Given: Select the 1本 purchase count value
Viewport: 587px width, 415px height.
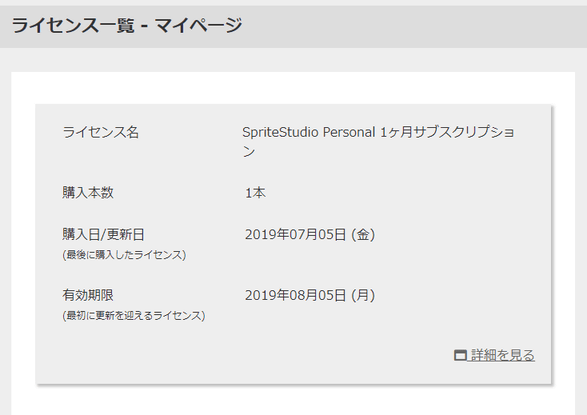Looking at the screenshot, I should click(255, 193).
